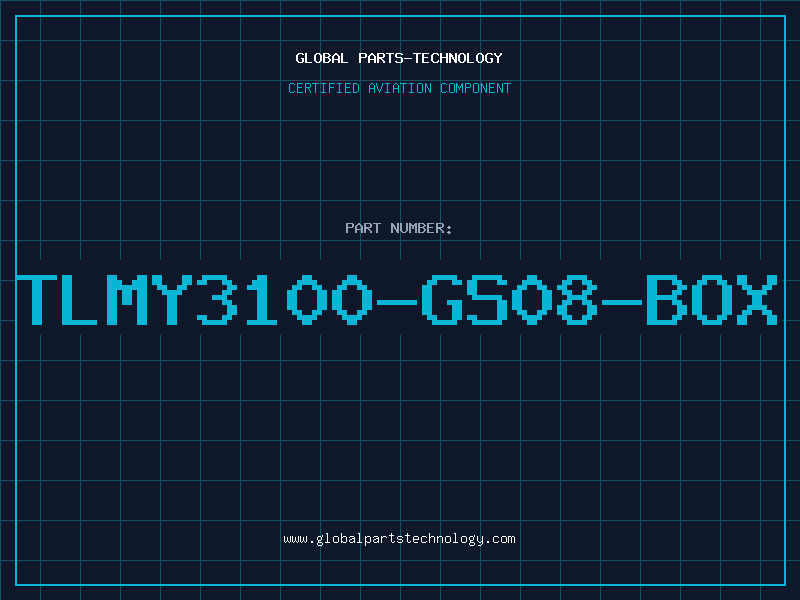Click the PART NUMBER: label
Viewport: 800px width, 600px height.
399,228
